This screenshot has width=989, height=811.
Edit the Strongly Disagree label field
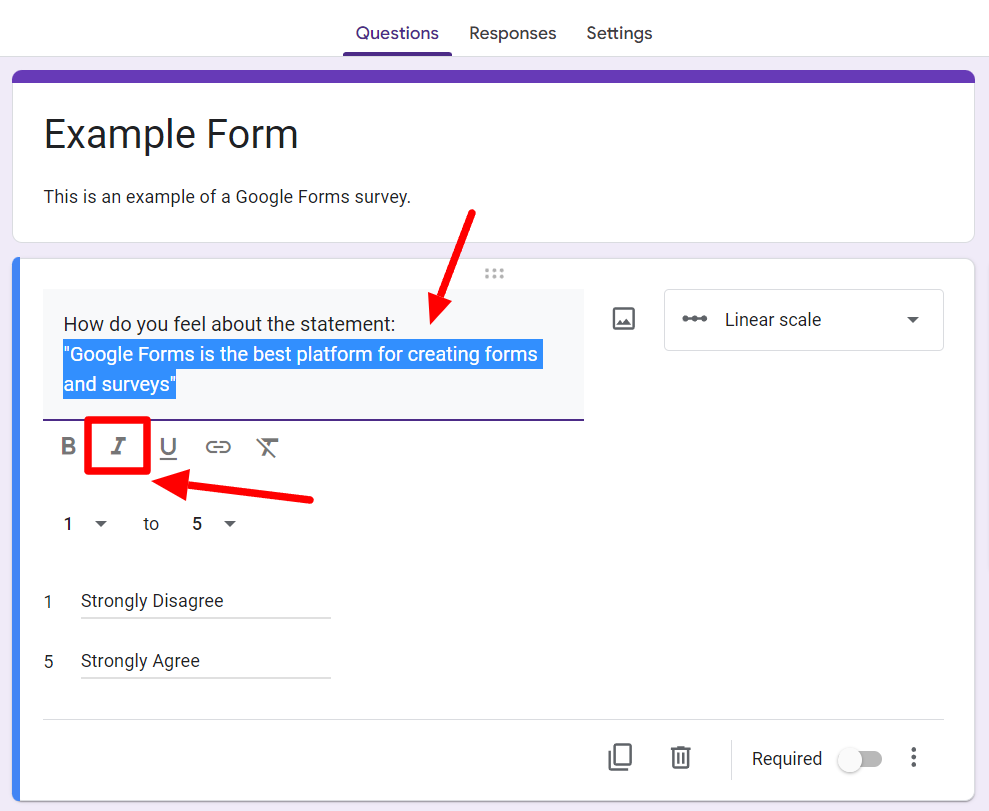coord(206,602)
